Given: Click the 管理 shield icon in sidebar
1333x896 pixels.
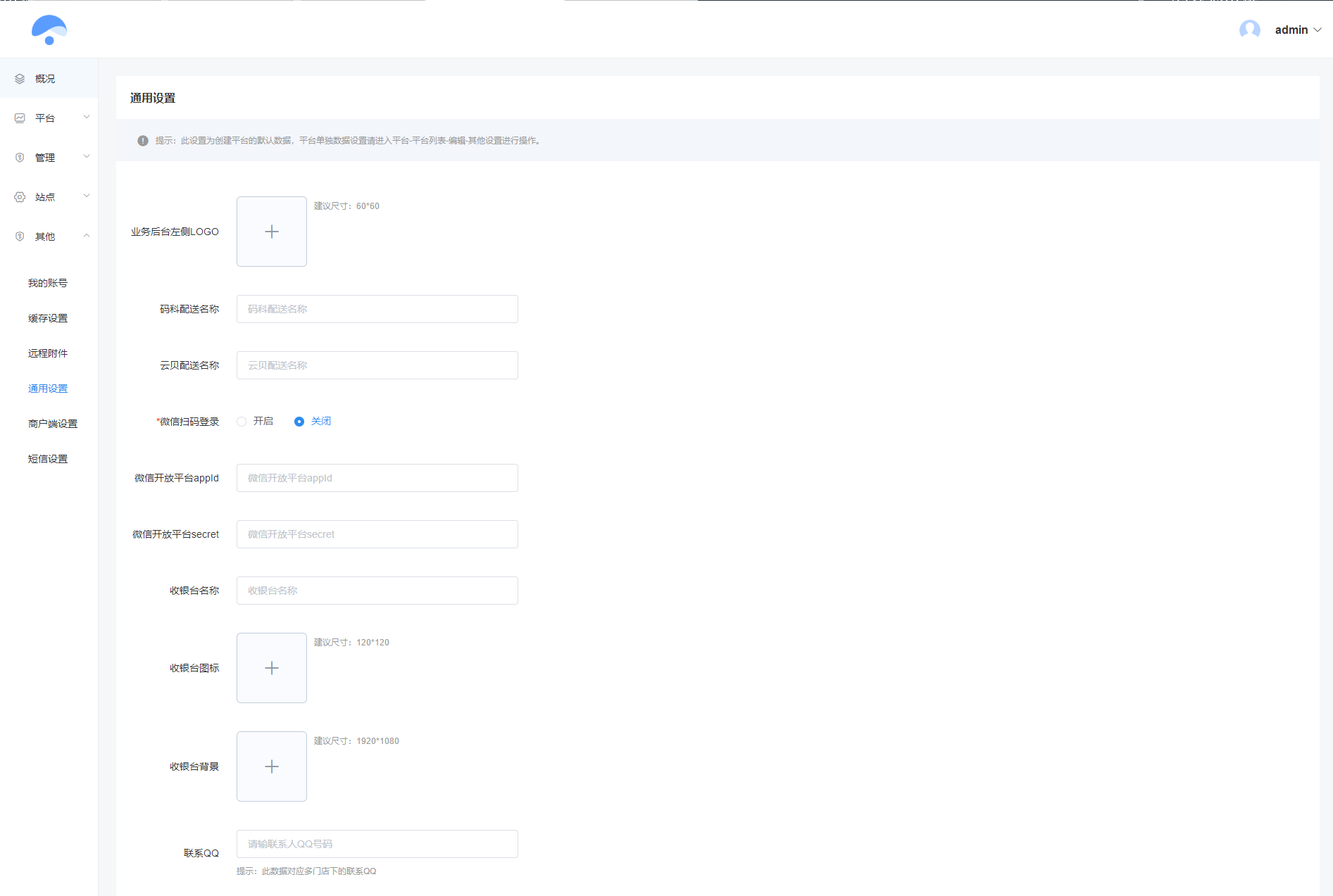Looking at the screenshot, I should tap(20, 158).
